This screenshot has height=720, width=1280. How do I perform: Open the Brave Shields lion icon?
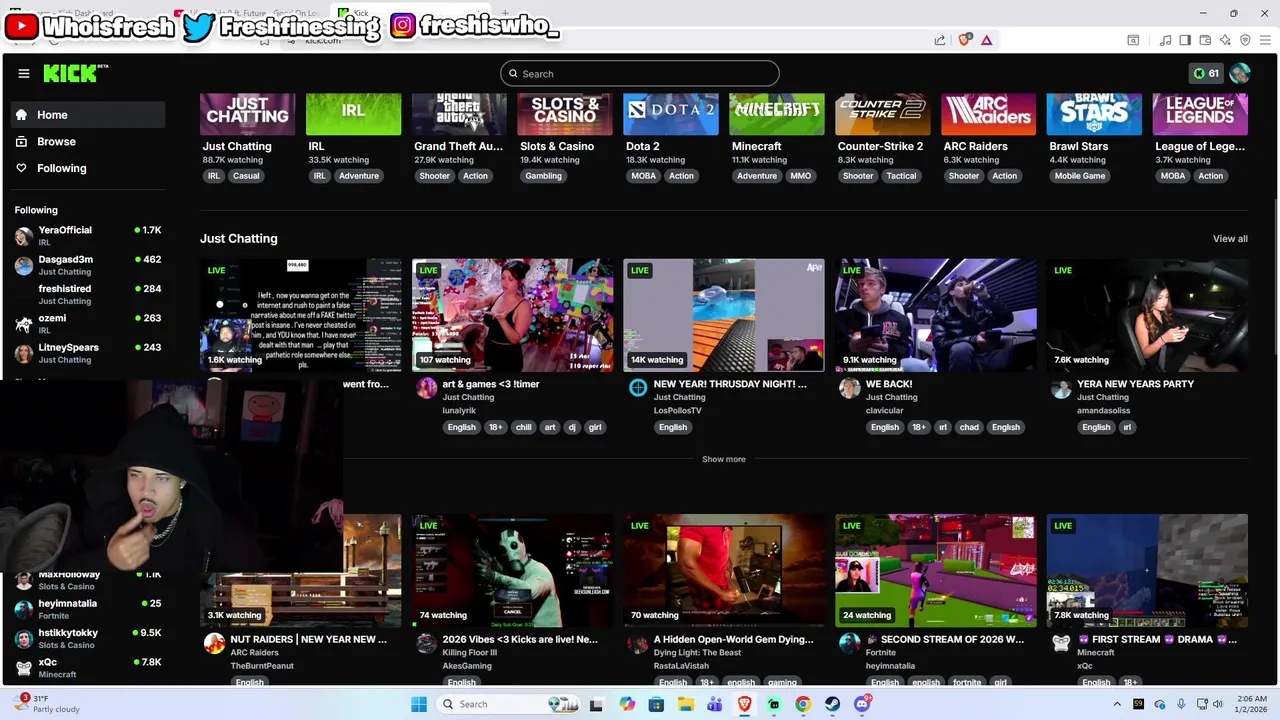[964, 40]
